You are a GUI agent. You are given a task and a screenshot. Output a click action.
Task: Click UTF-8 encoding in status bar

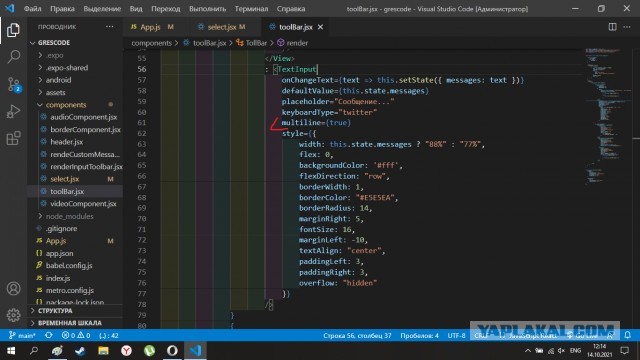pos(456,336)
